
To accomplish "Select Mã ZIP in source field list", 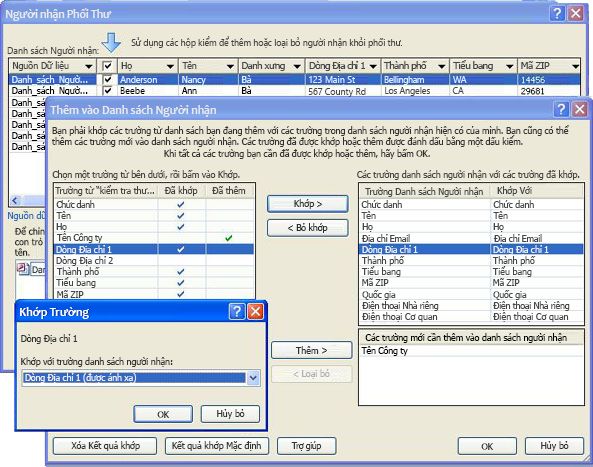I will (x=154, y=294).
